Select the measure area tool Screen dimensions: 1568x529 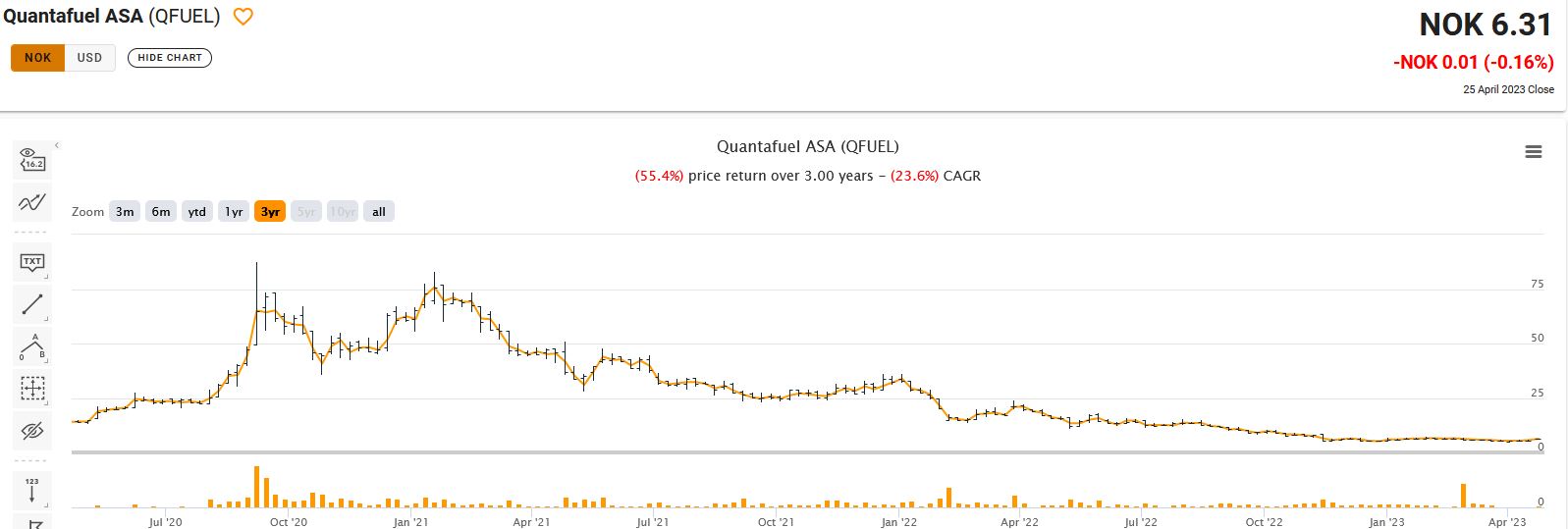[x=32, y=389]
